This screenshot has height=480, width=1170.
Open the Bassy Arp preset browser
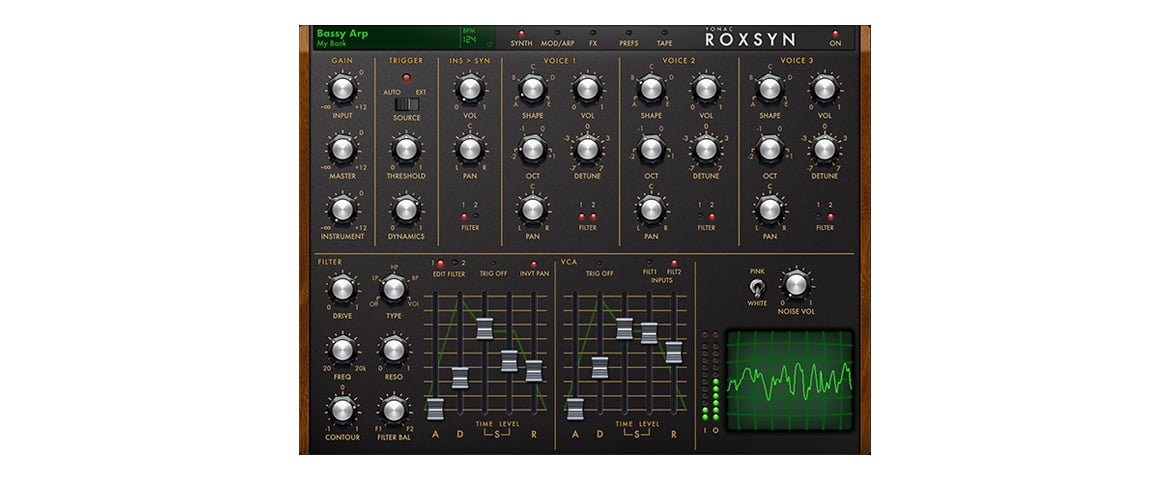point(386,38)
